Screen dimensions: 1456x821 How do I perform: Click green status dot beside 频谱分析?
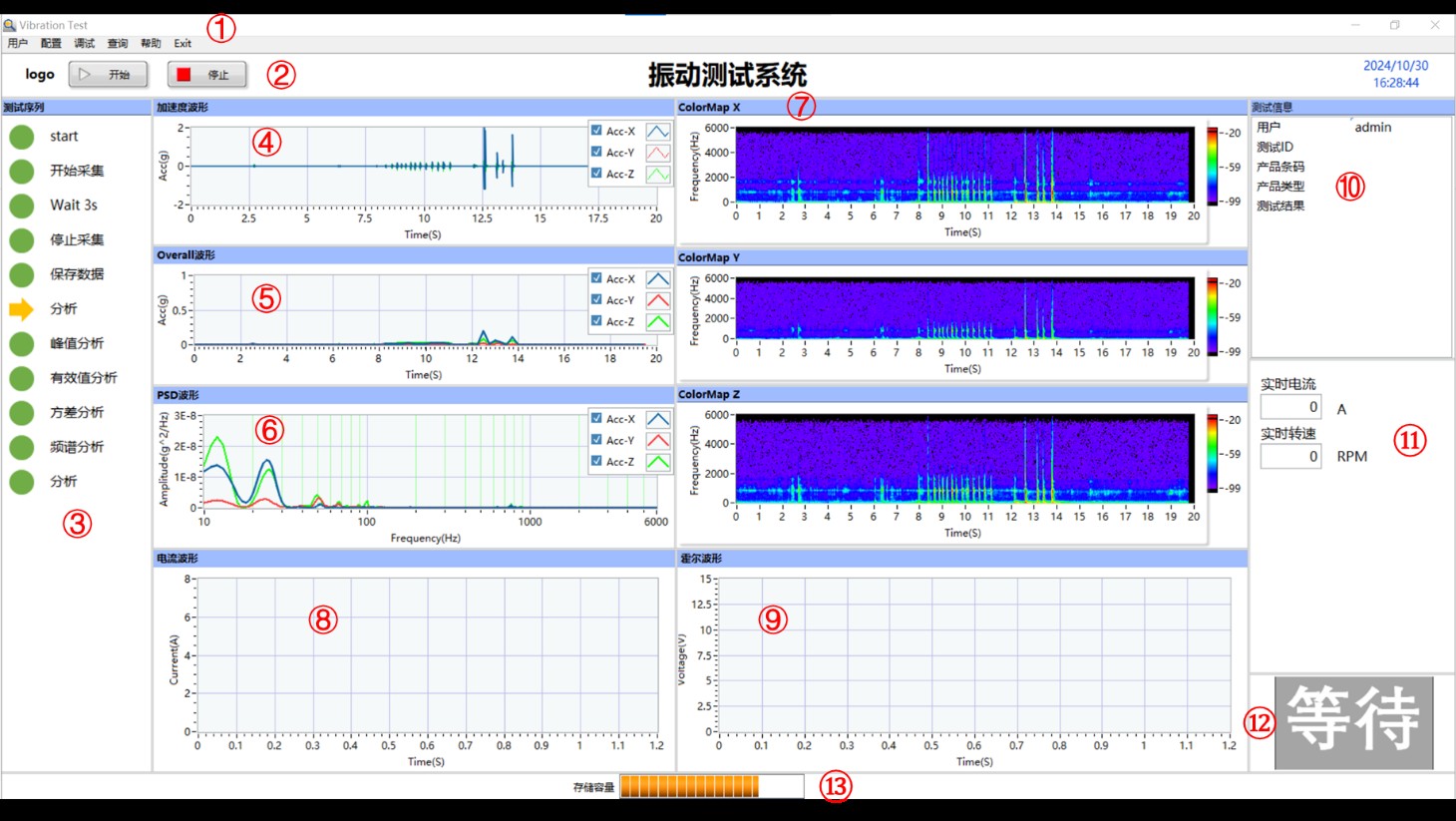[x=22, y=447]
